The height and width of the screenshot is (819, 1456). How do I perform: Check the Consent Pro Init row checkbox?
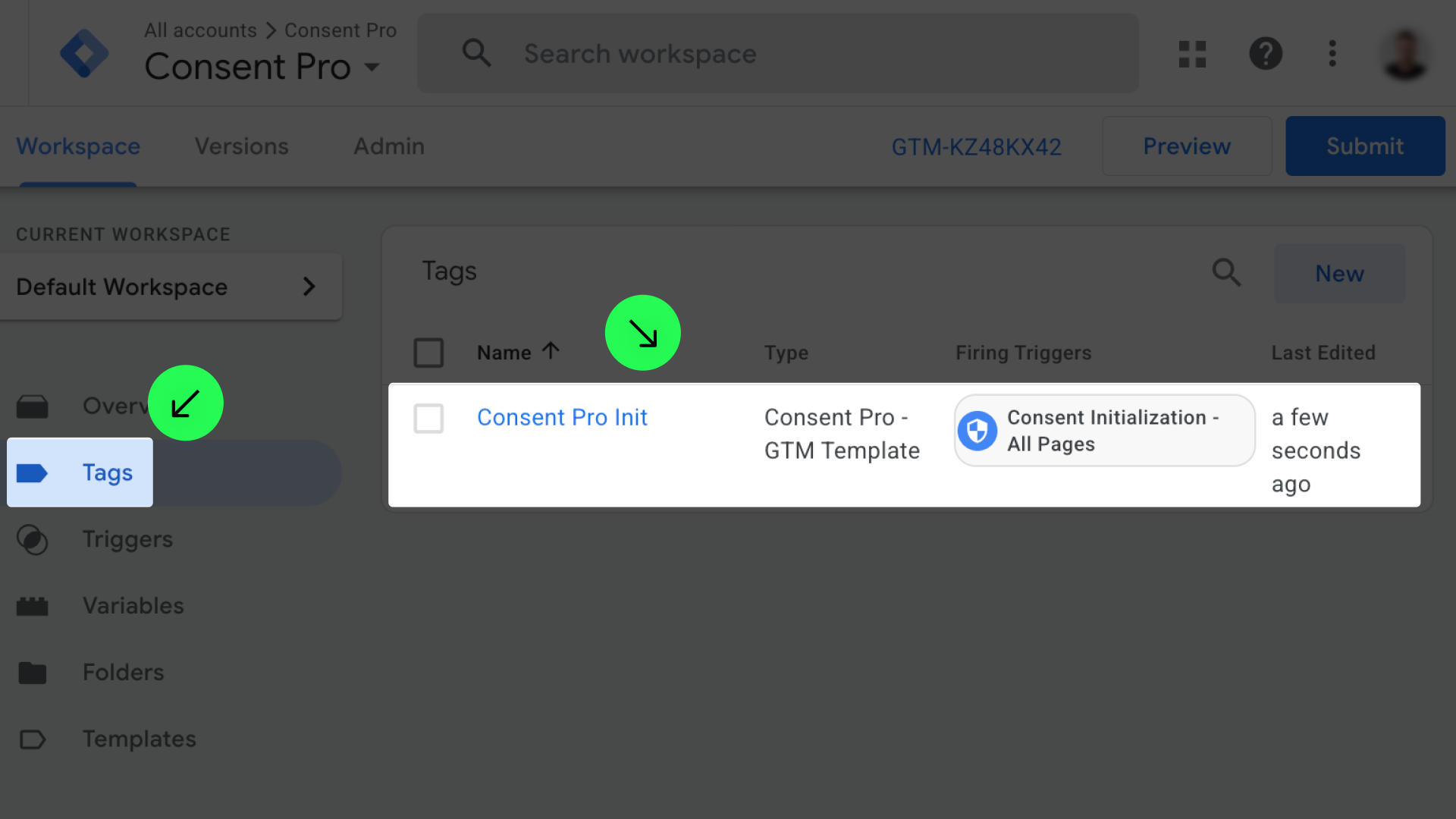[428, 419]
